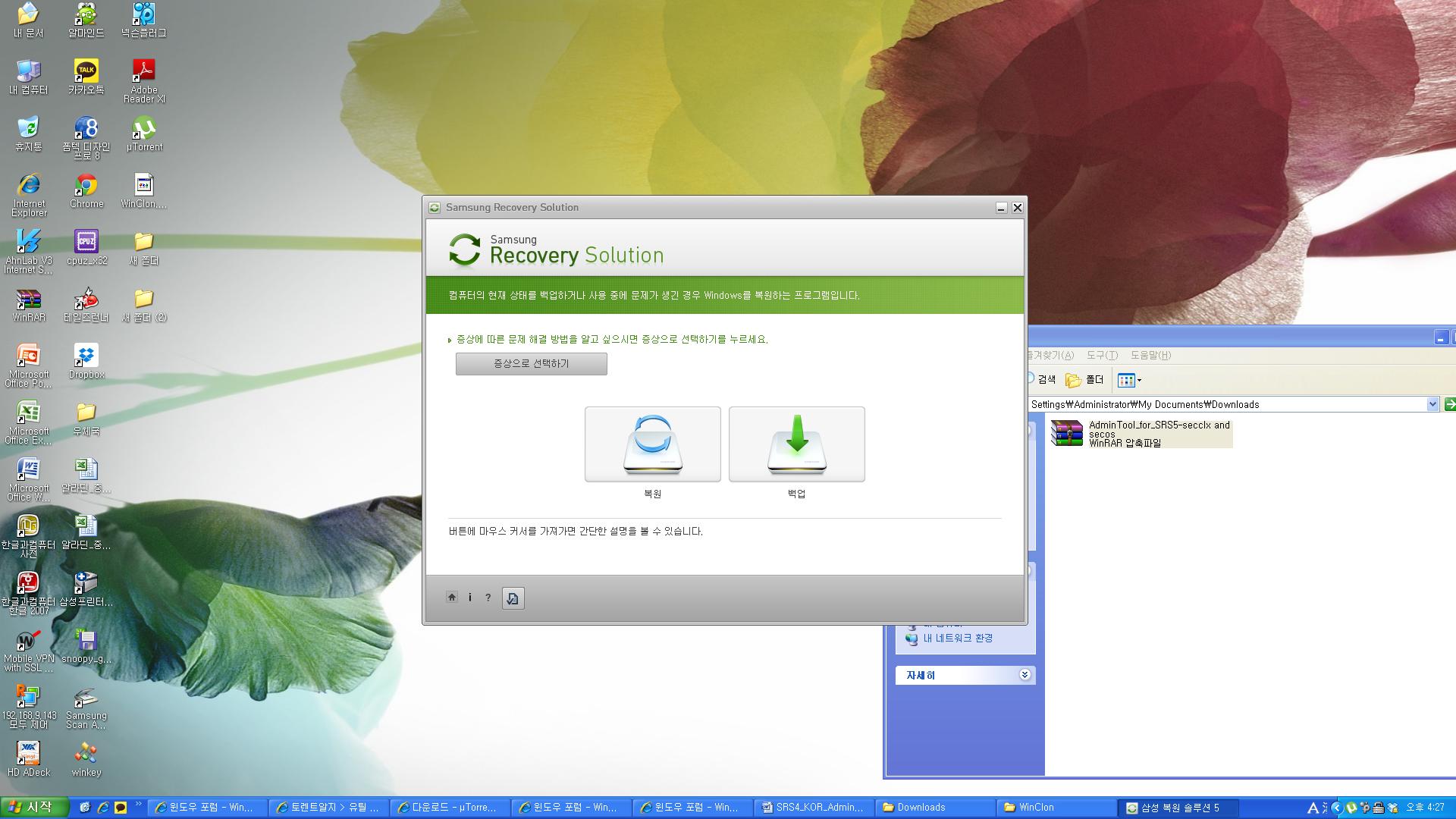Open 내 컴퓨터 desktop icon
This screenshot has height=819, width=1456.
(x=29, y=77)
